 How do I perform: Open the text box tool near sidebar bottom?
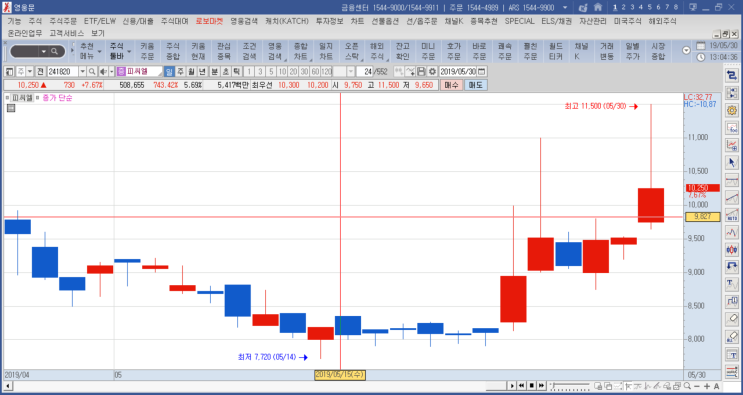coord(732,354)
